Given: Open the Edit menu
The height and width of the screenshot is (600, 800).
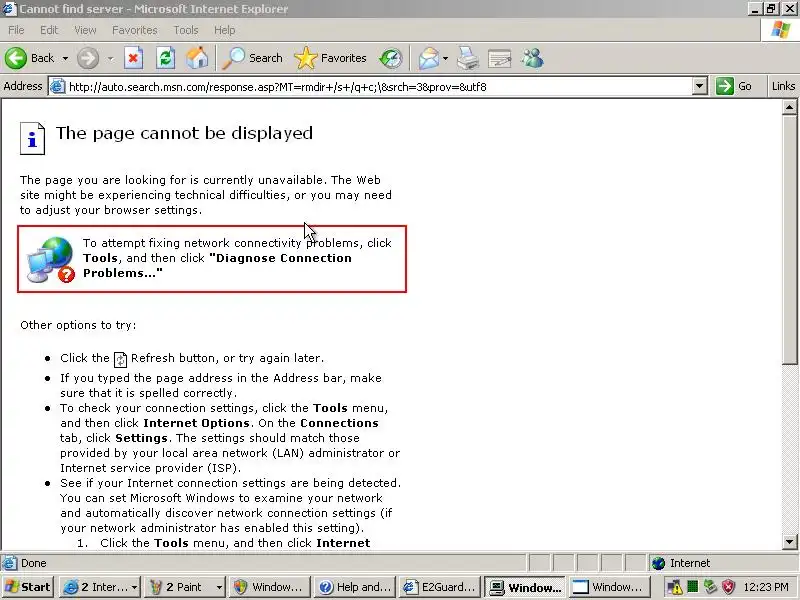Looking at the screenshot, I should (x=49, y=30).
